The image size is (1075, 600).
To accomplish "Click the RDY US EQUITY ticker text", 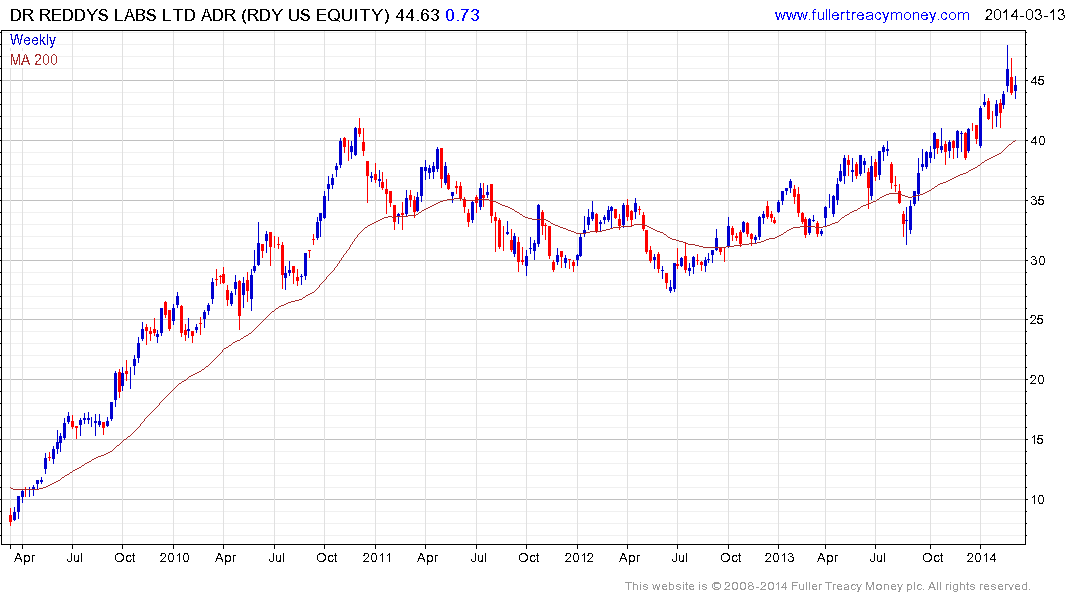I will pos(303,15).
